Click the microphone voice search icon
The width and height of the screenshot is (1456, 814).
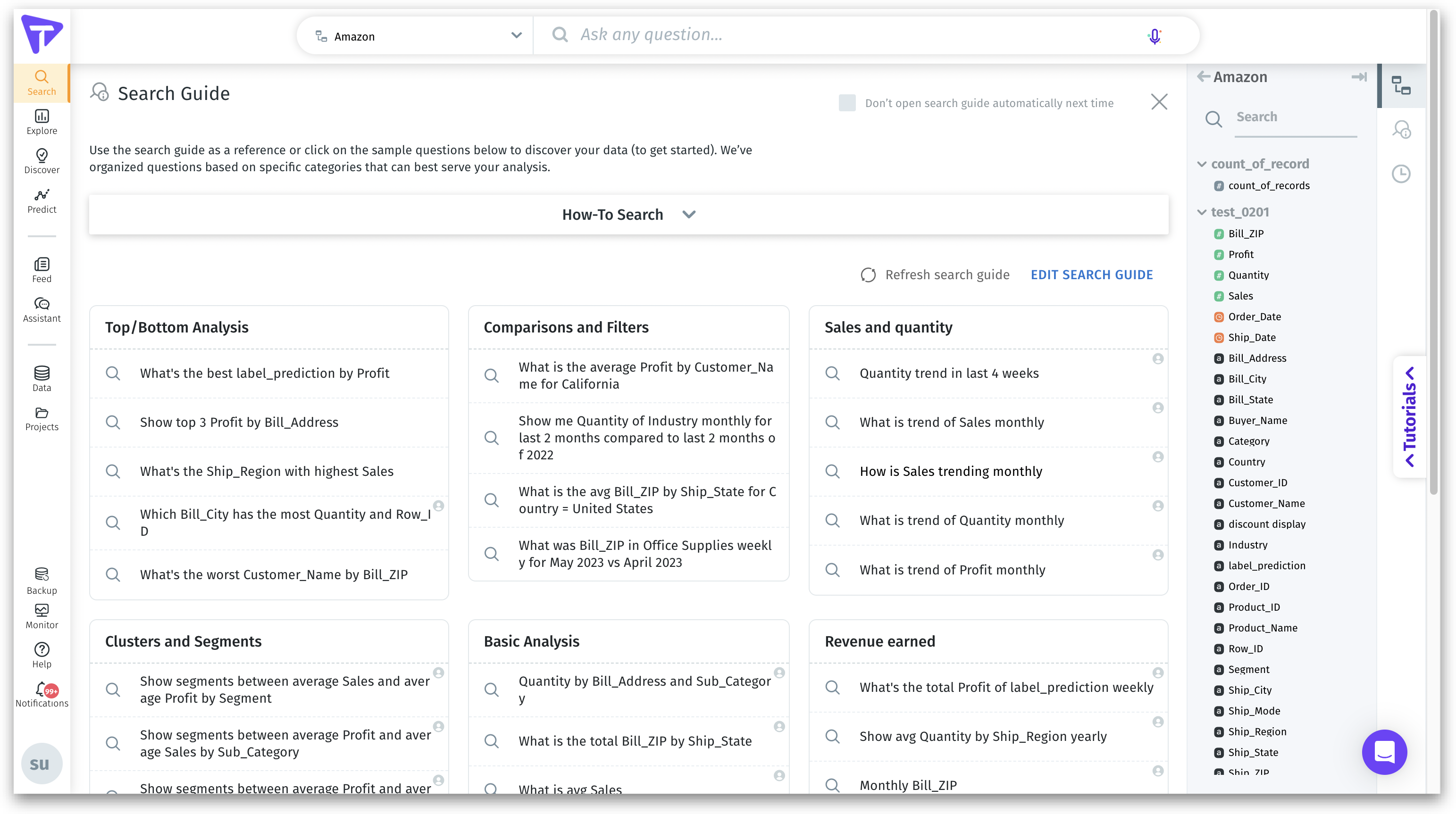1154,36
